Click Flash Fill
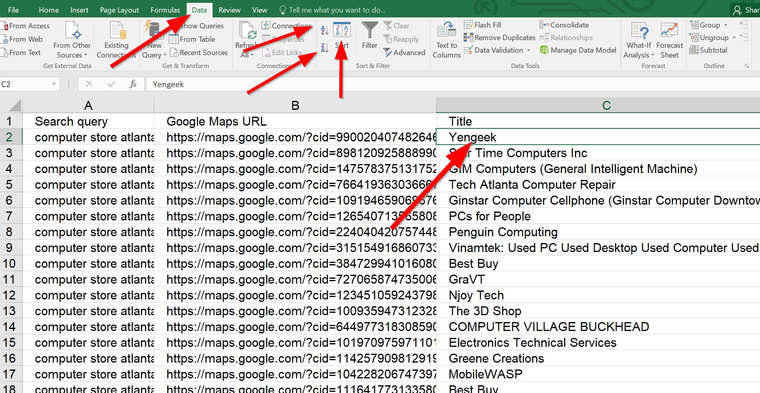The width and height of the screenshot is (760, 393). click(x=482, y=25)
